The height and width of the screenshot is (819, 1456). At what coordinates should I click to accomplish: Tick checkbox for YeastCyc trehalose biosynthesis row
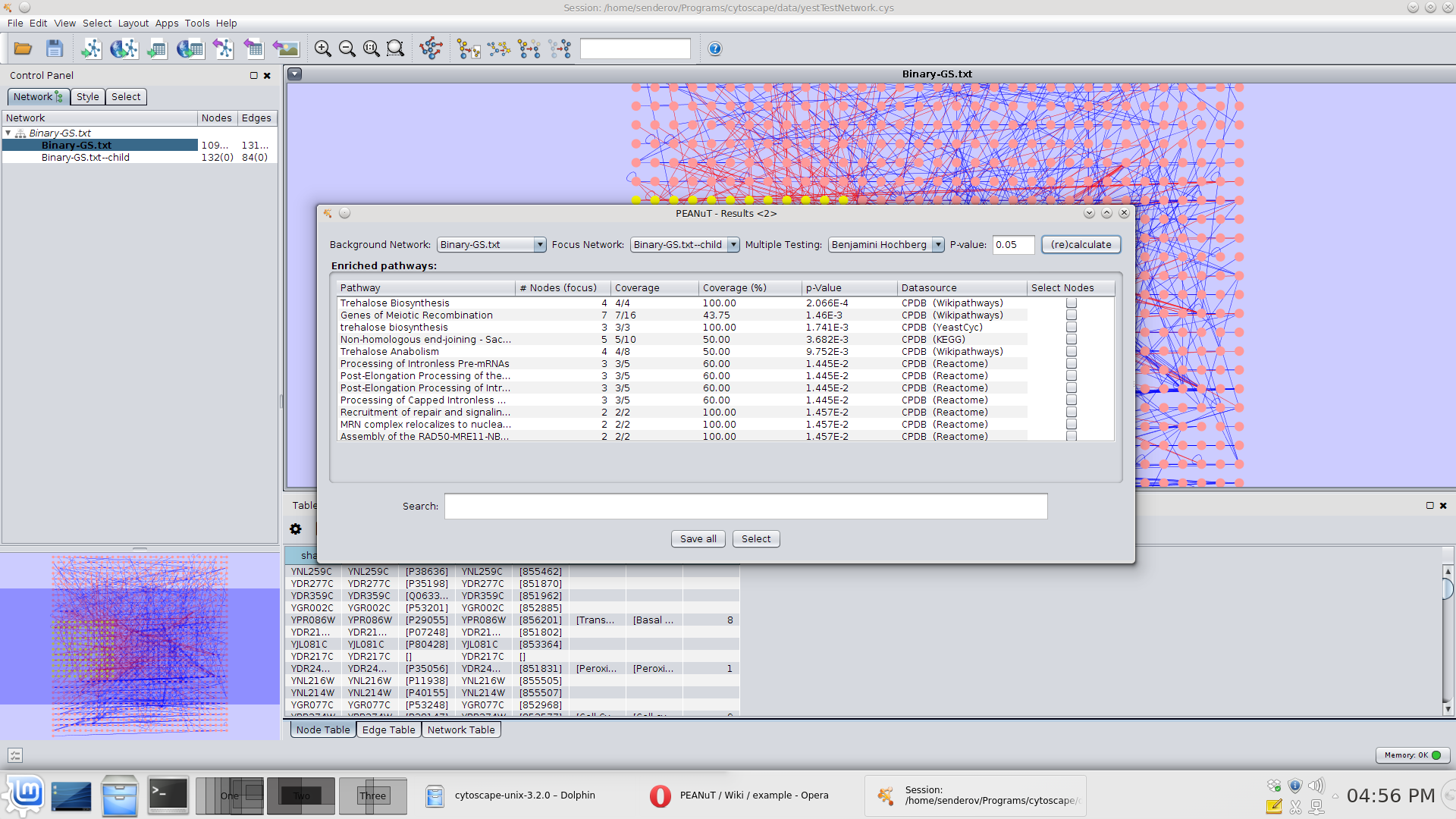(1072, 327)
